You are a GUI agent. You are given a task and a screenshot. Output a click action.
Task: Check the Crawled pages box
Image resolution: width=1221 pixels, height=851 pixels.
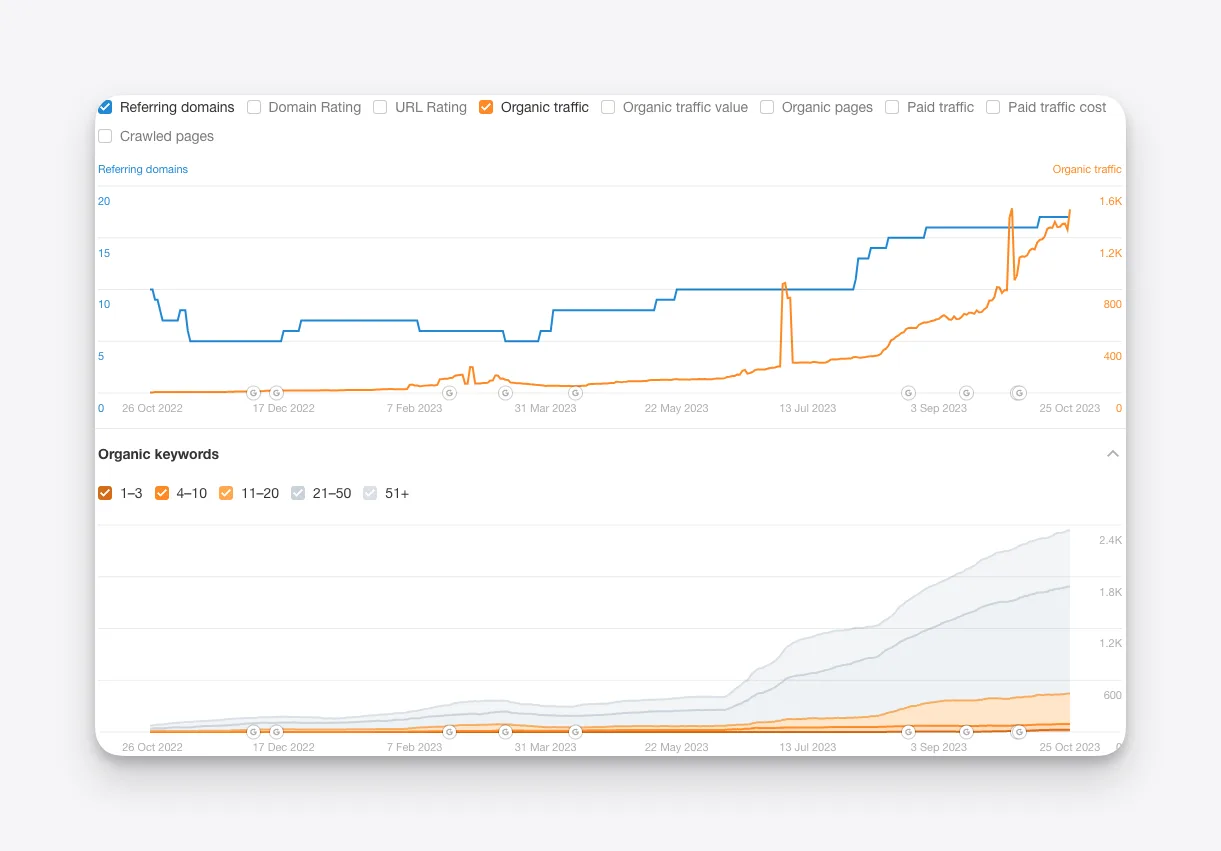click(x=105, y=136)
